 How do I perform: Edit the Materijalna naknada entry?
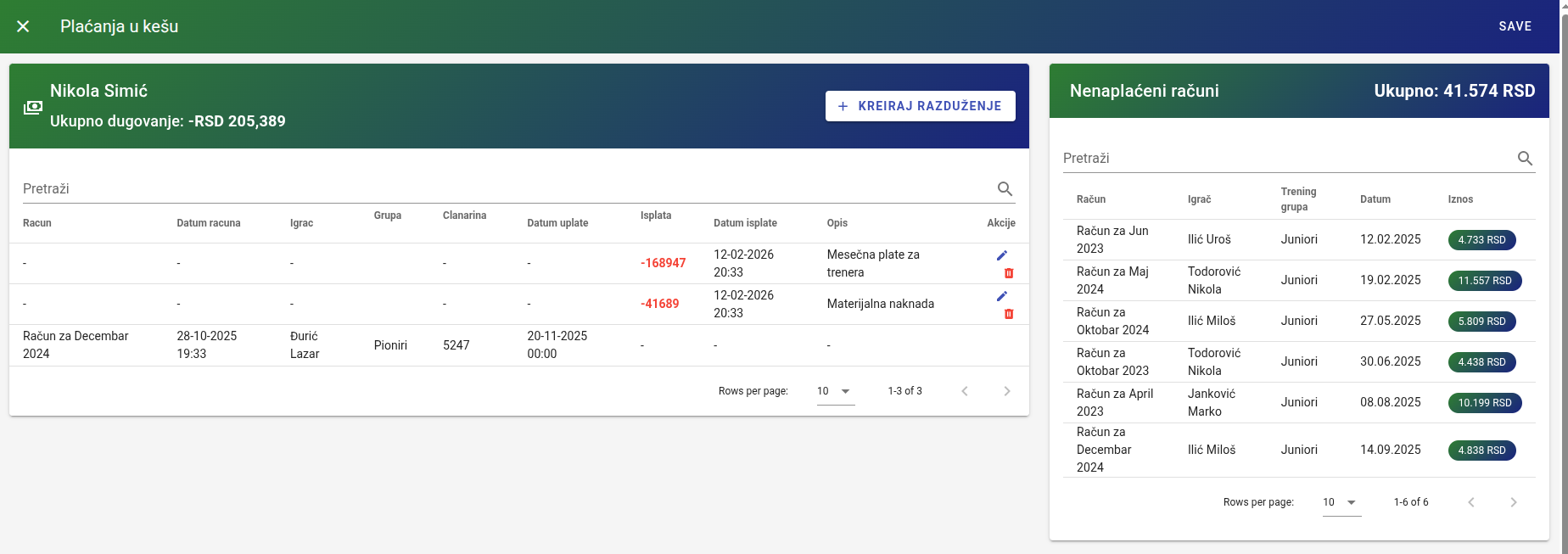[x=1001, y=296]
